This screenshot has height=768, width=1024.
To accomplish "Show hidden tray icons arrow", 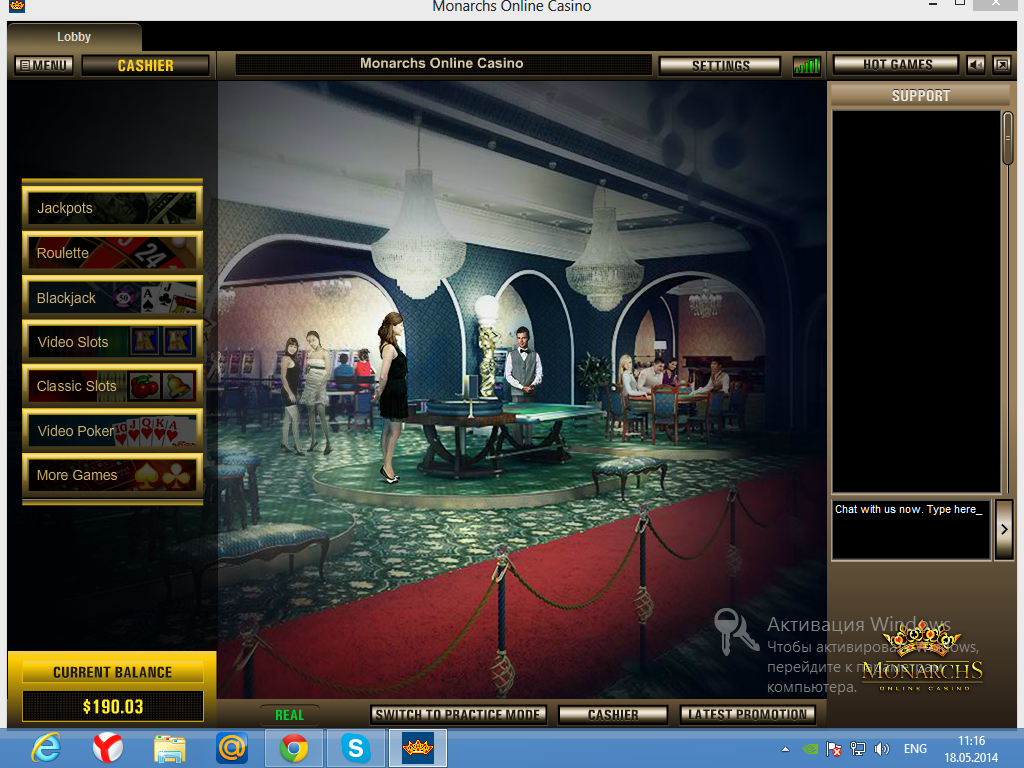I will pos(785,749).
